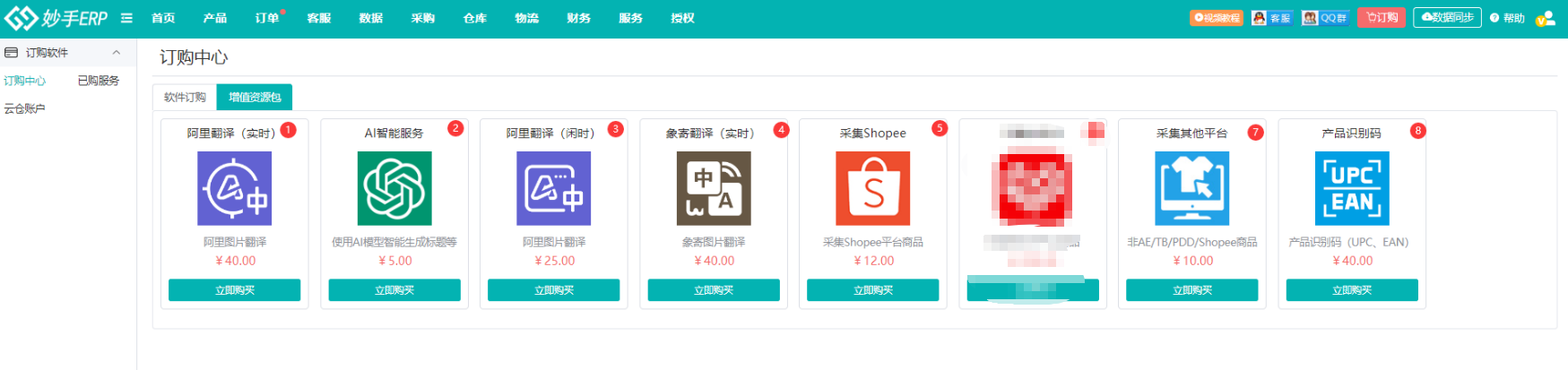
Task: Click the ¥10.00 price text
Action: click(x=1192, y=261)
